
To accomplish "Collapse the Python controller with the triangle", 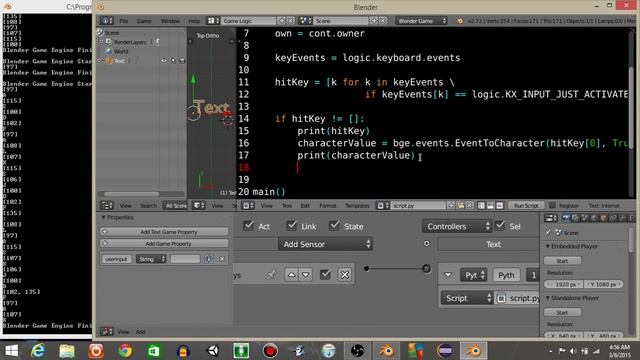I will click(448, 275).
